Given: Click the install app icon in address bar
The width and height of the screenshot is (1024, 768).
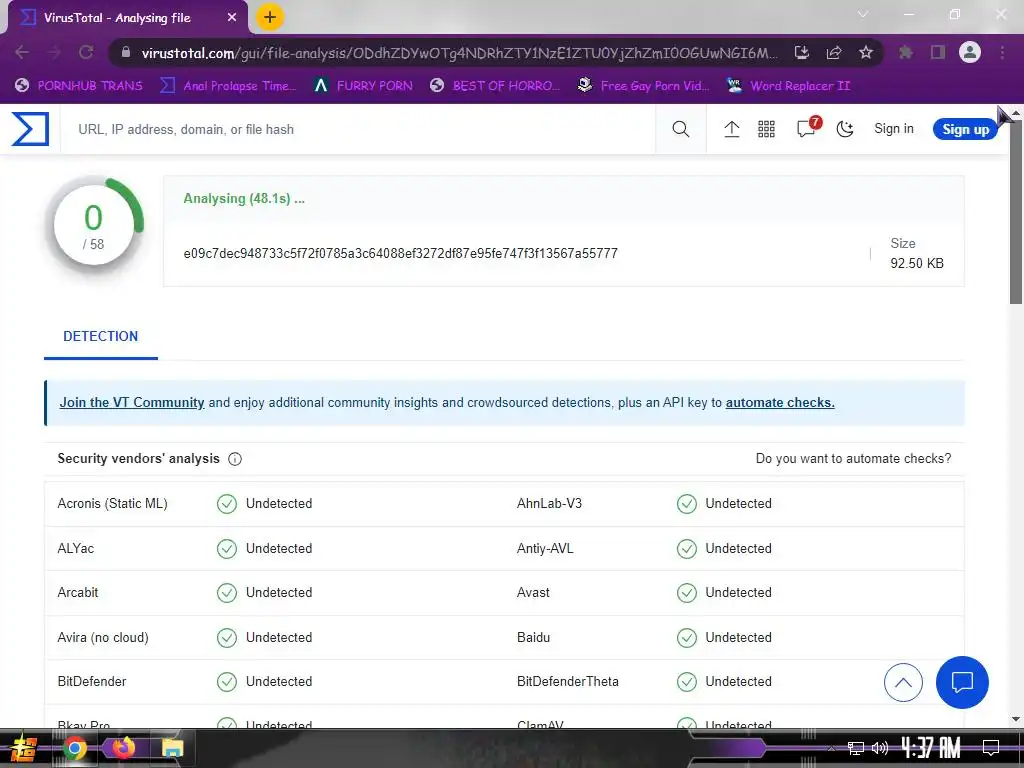Looking at the screenshot, I should point(802,52).
